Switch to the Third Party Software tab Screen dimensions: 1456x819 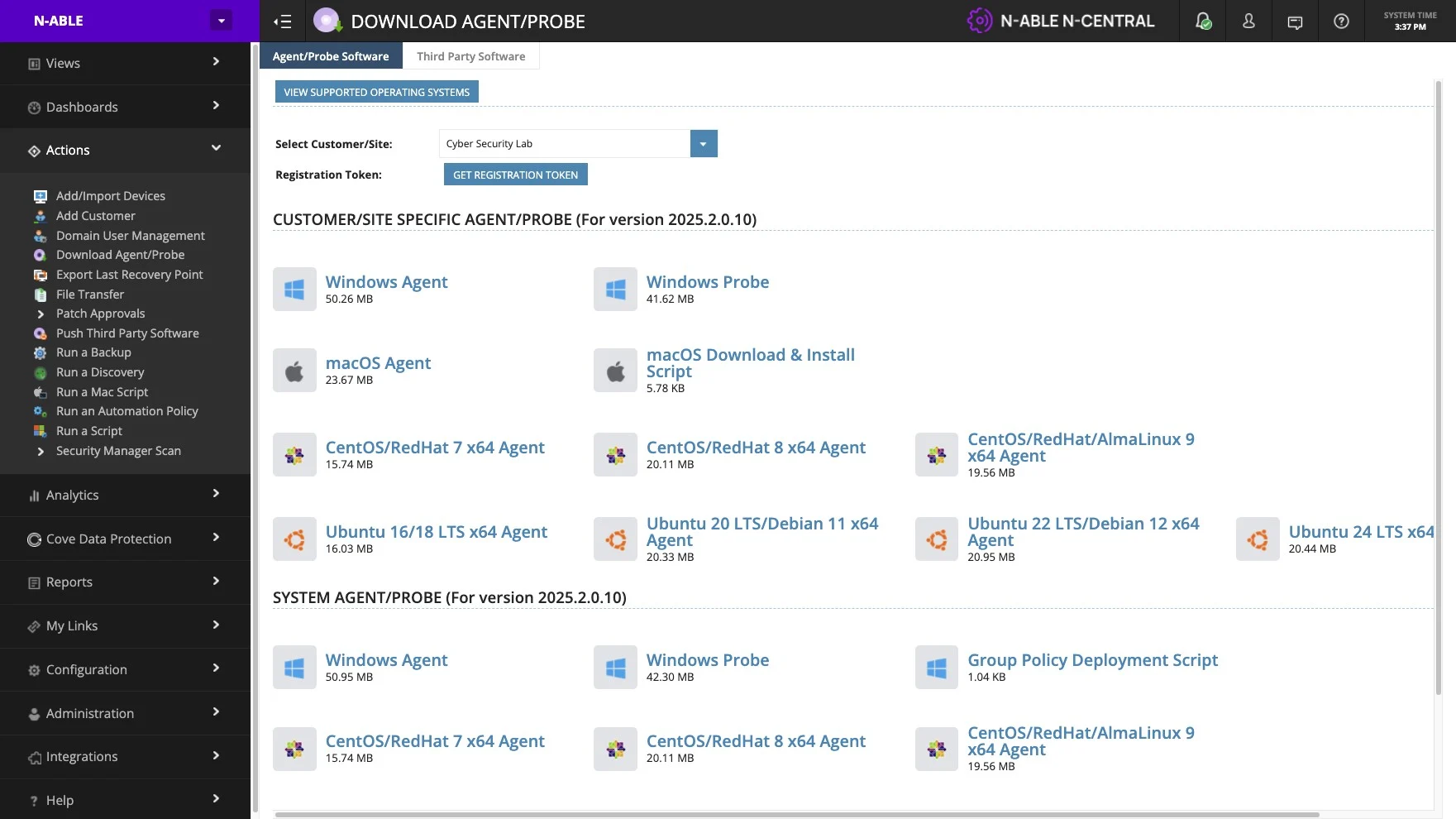pyautogui.click(x=471, y=56)
